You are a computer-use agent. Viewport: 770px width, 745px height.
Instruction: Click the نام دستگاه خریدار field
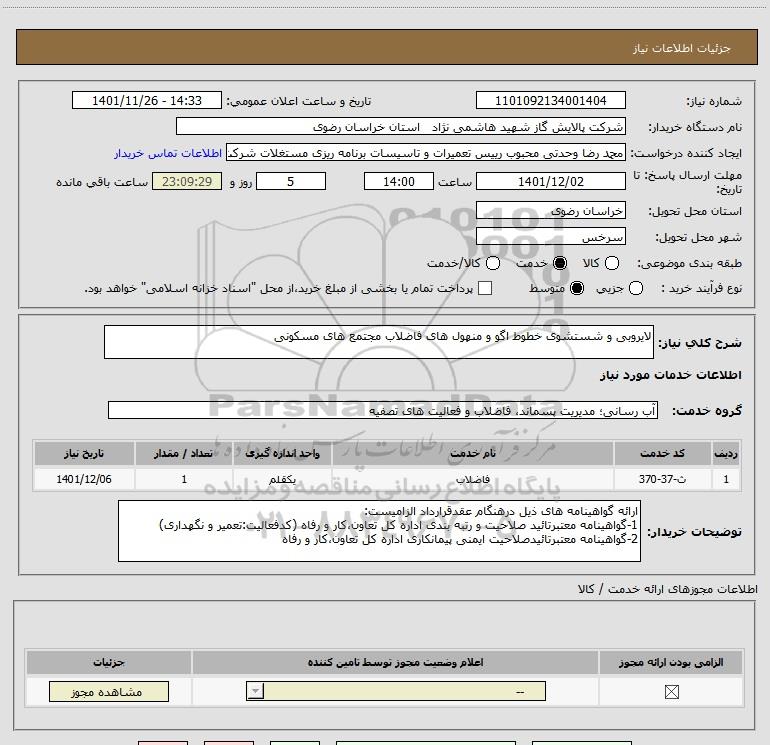click(x=401, y=127)
